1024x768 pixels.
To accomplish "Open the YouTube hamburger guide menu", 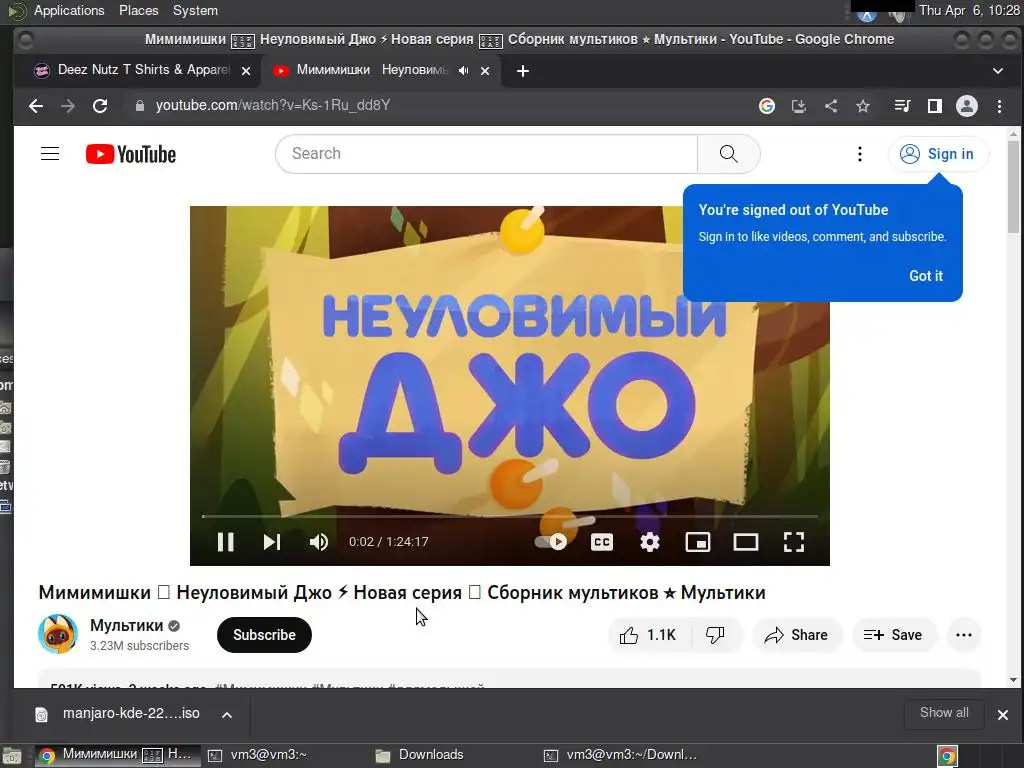I will [50, 154].
